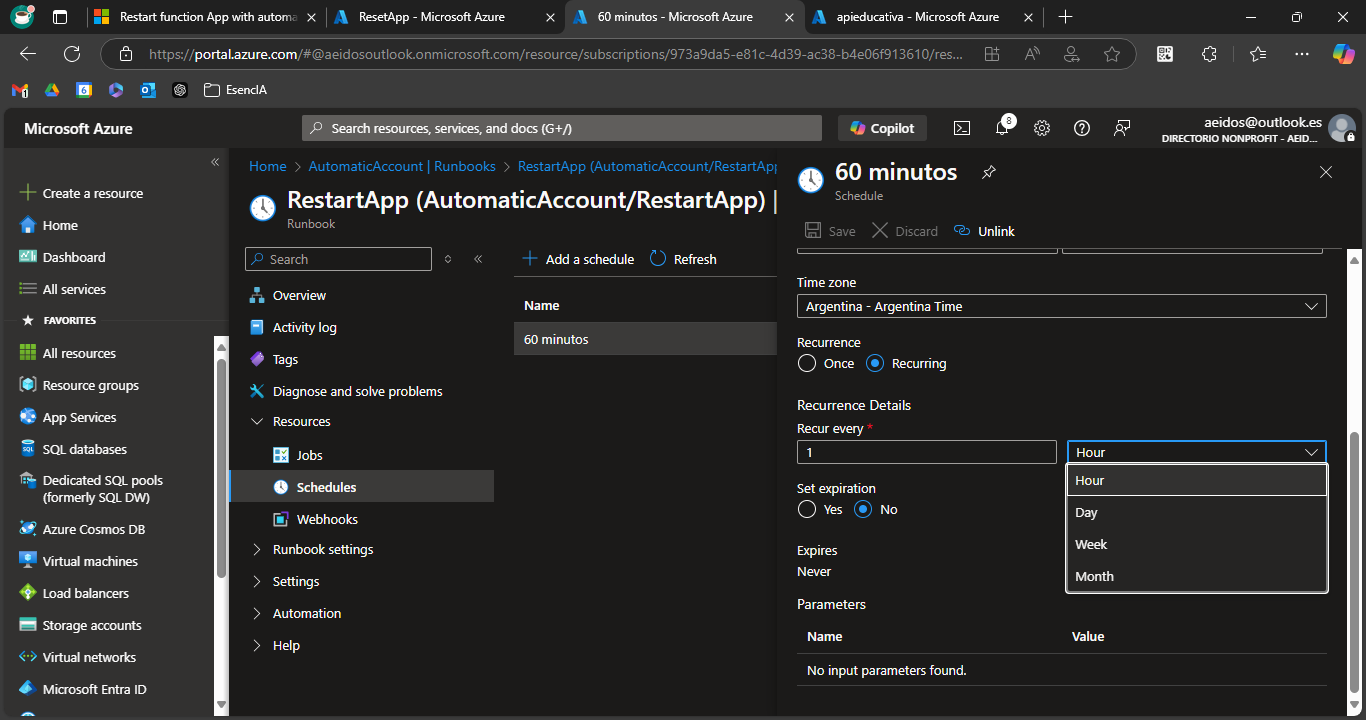Screen dimensions: 1366x720
Task: Open the notifications bell icon
Action: click(1003, 127)
